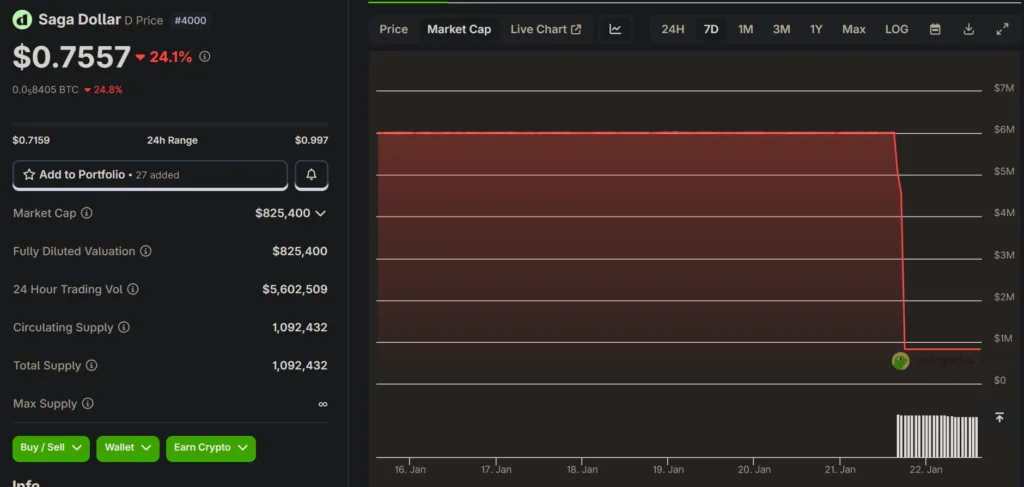
Task: Click the info icon beside Circulating Supply
Action: click(x=123, y=327)
